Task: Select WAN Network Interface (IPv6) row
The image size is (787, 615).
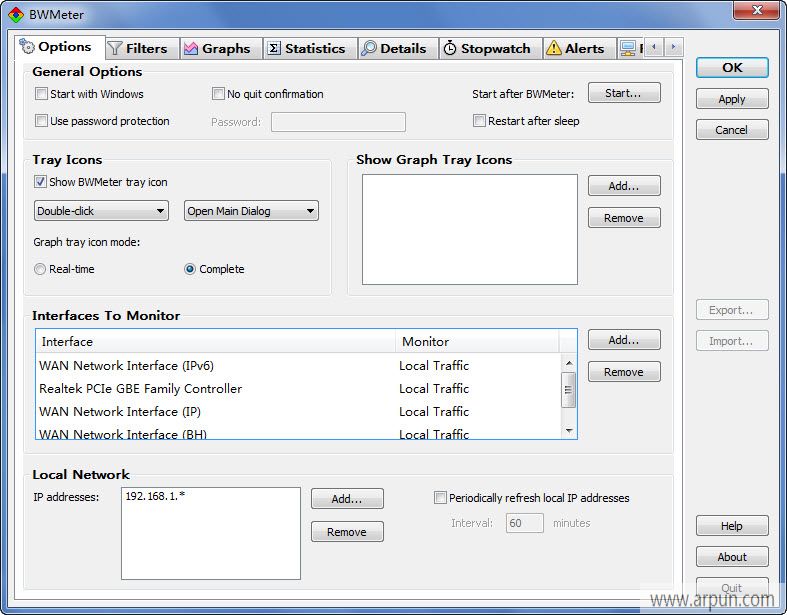Action: tap(298, 365)
